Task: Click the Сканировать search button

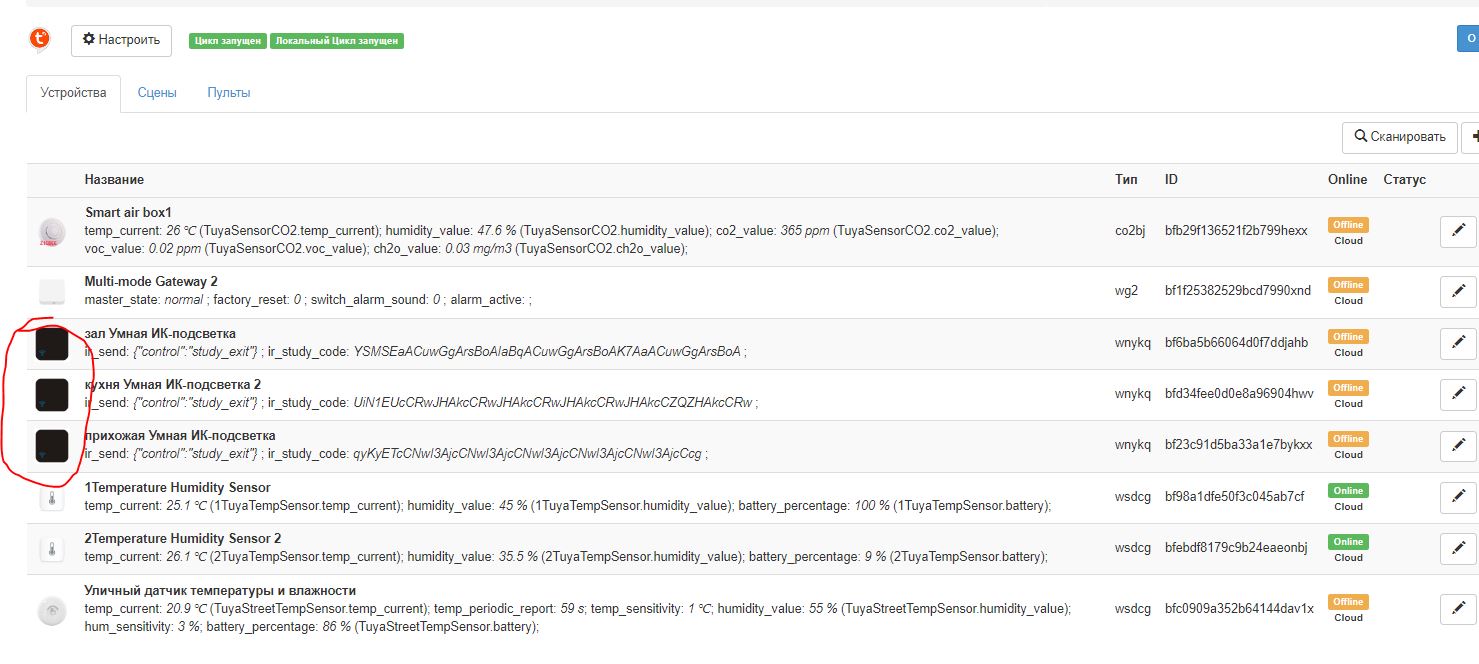Action: [x=1399, y=137]
